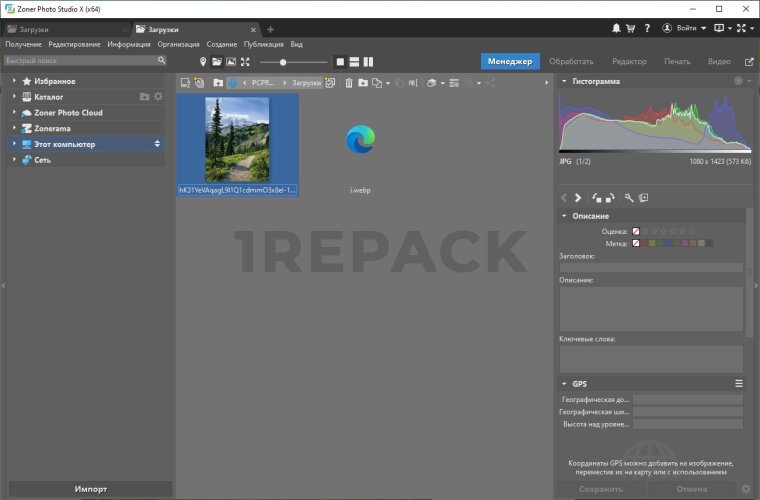Switch to two vertical panes layout
Viewport: 760px width, 500px height.
point(368,62)
